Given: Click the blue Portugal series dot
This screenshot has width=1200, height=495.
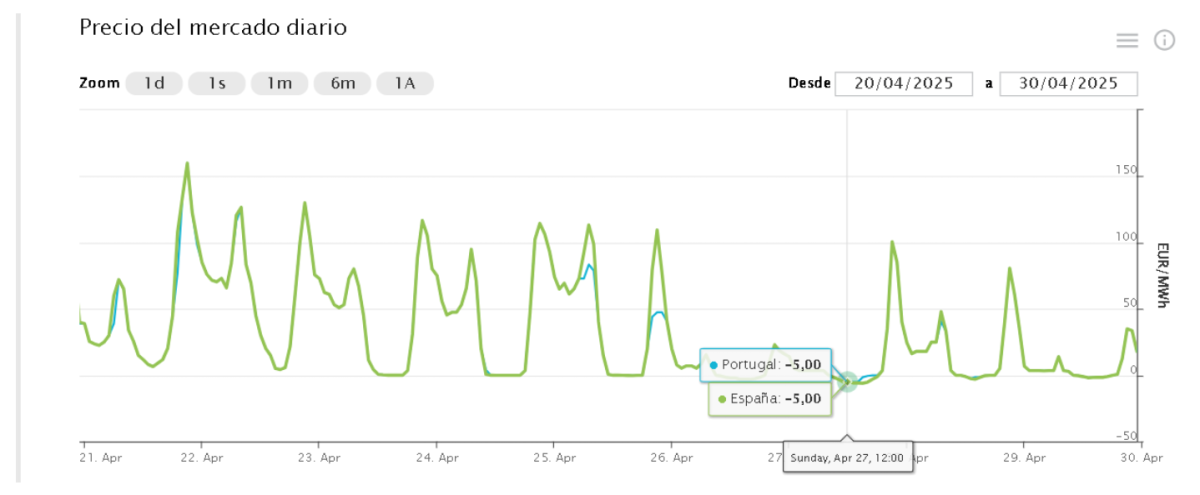Looking at the screenshot, I should 713,365.
